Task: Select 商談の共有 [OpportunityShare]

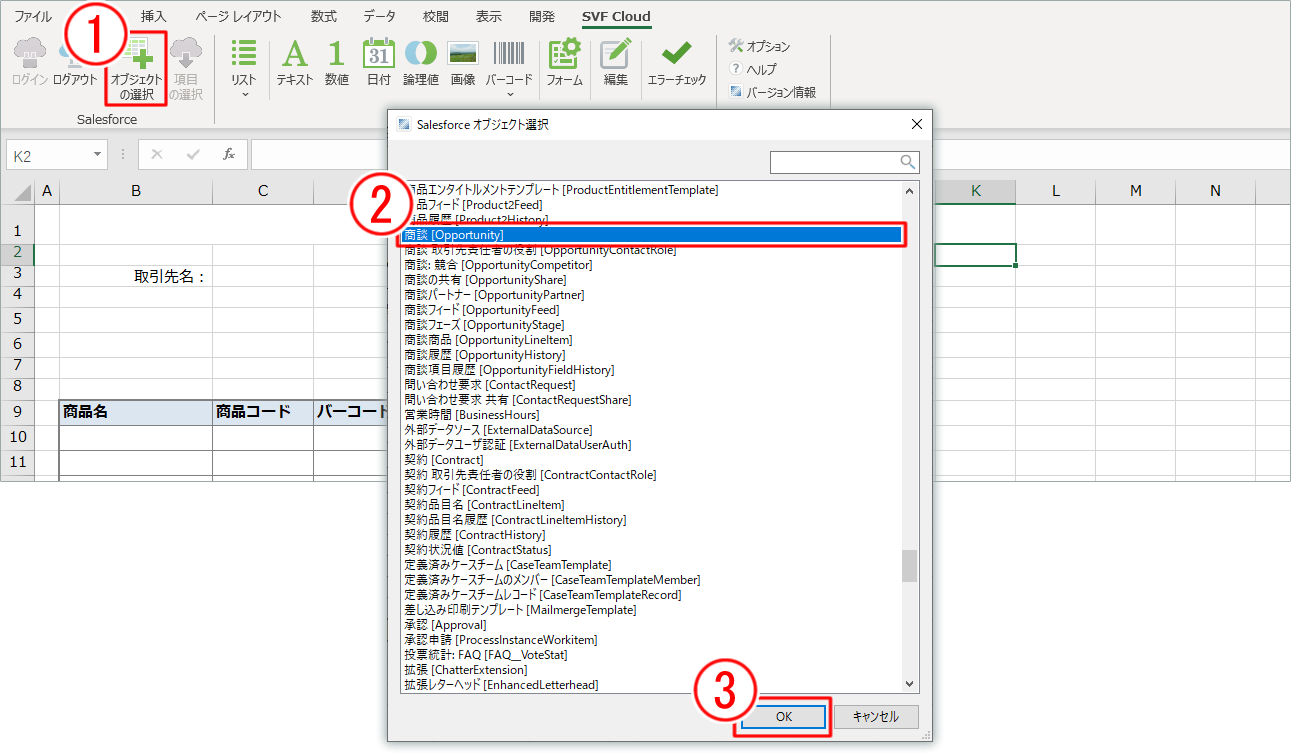Action: tap(485, 280)
